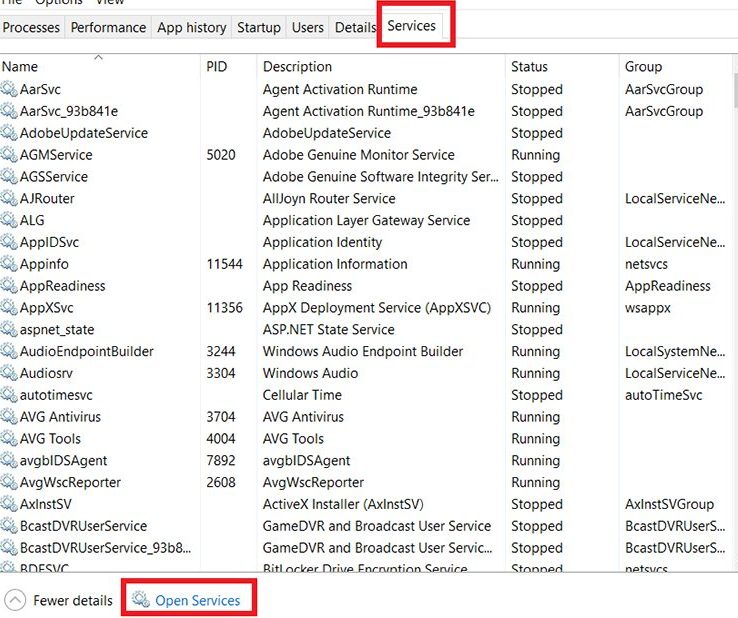Click the gear icon beside AGSService
Screen dimensions: 738x618
9,177
